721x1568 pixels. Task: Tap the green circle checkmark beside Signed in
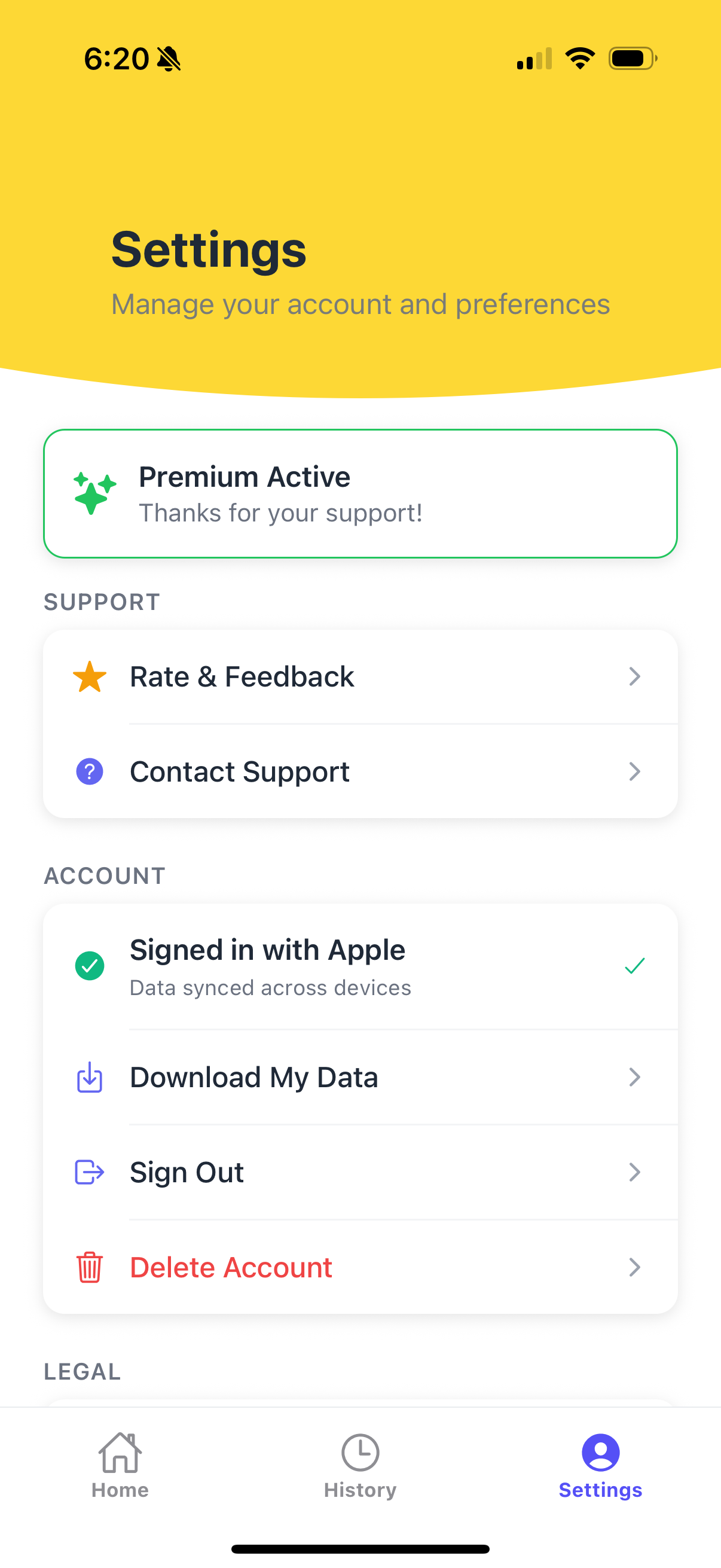click(90, 966)
